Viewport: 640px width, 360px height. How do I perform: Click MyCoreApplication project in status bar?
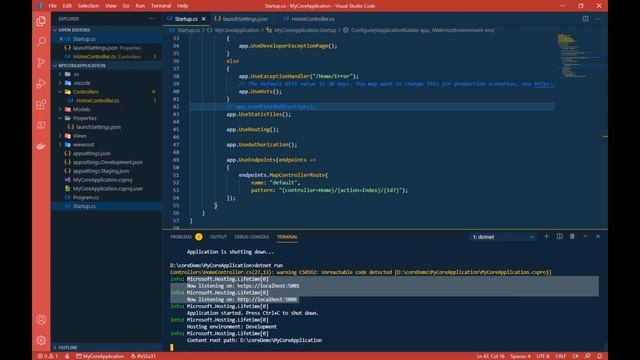100,356
